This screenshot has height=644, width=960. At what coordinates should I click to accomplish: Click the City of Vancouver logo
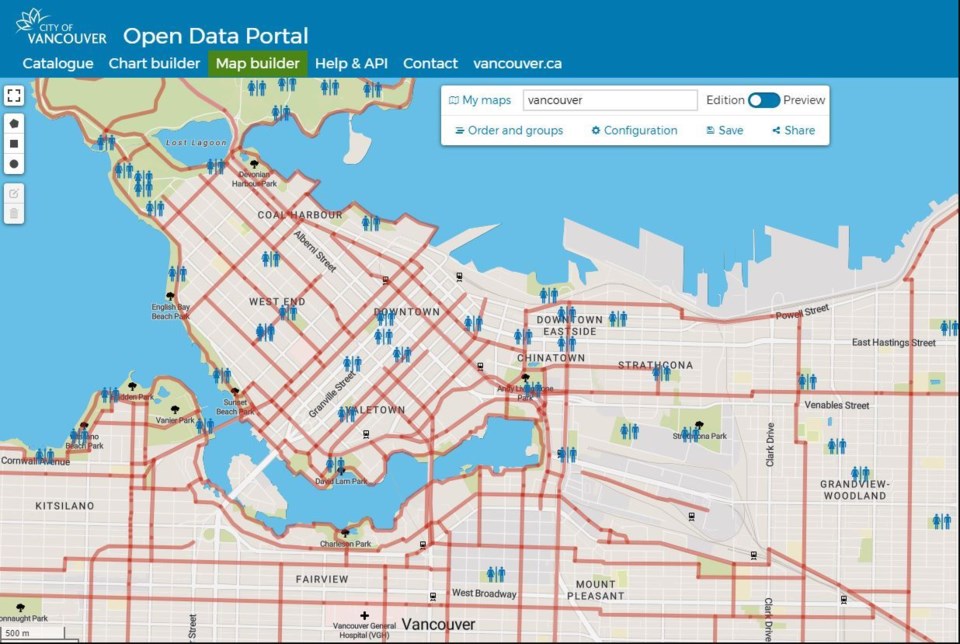[x=61, y=28]
